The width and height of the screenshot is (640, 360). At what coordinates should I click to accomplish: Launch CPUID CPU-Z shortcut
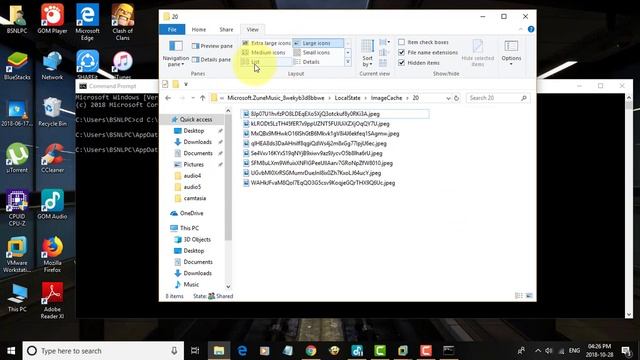[x=17, y=208]
